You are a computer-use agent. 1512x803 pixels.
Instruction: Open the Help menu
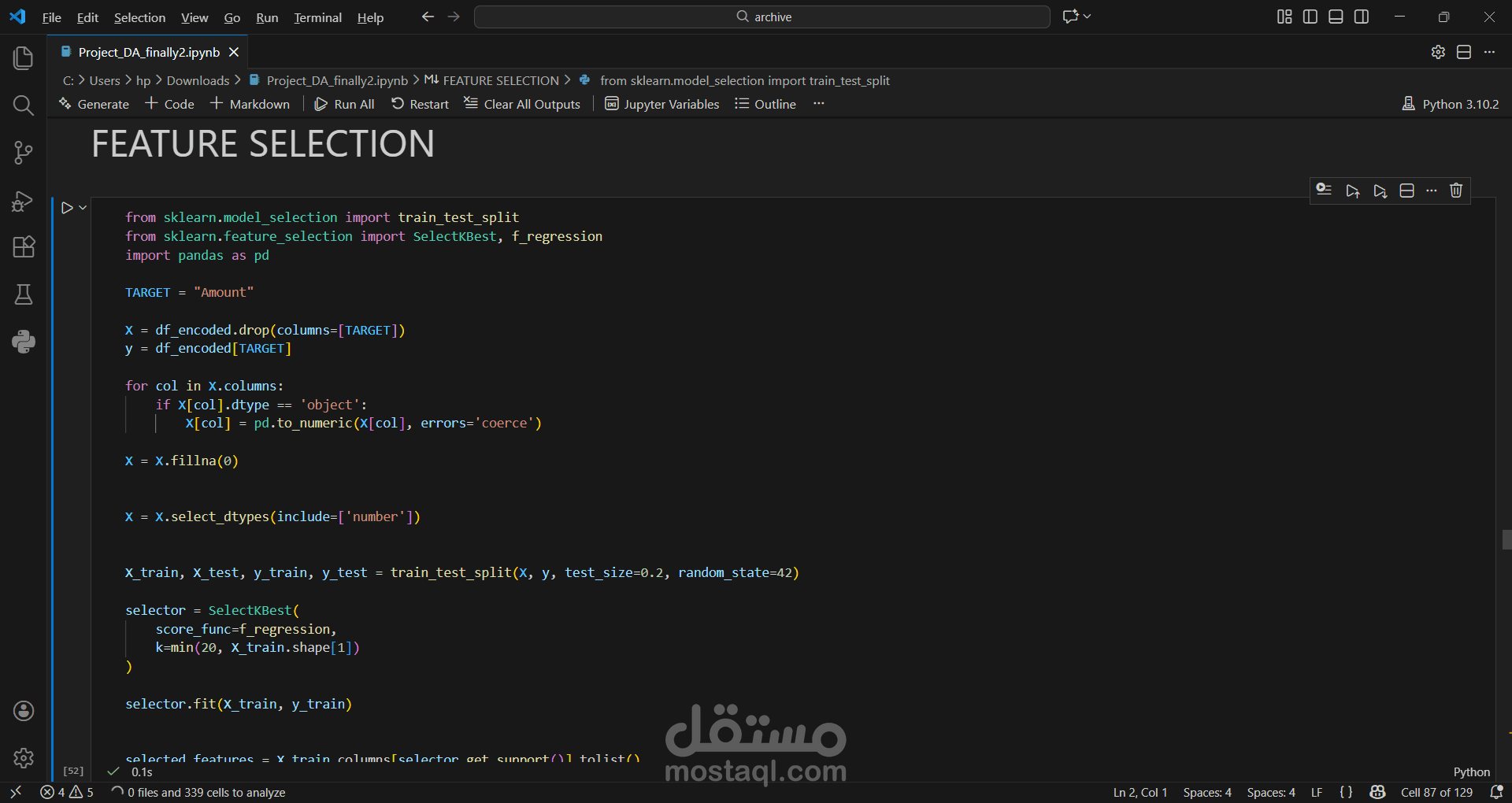[x=370, y=17]
